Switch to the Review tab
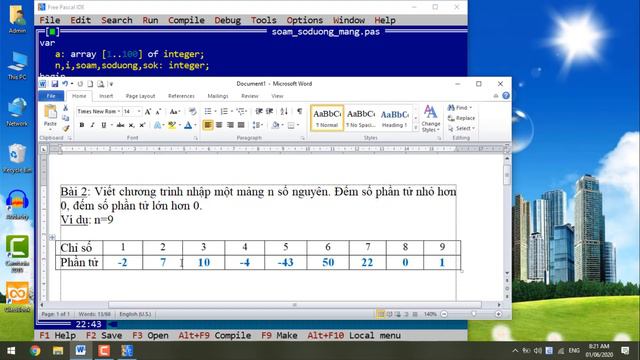The image size is (640, 360). pos(250,96)
